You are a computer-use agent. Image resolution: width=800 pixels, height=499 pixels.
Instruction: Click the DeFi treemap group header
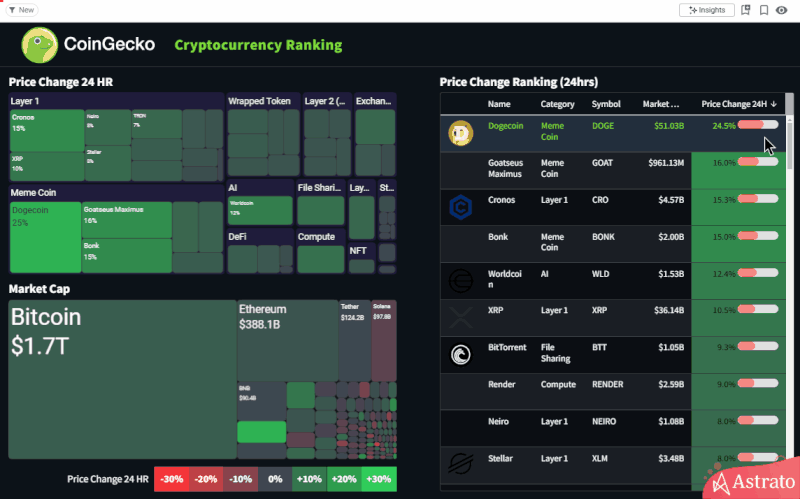pyautogui.click(x=237, y=237)
